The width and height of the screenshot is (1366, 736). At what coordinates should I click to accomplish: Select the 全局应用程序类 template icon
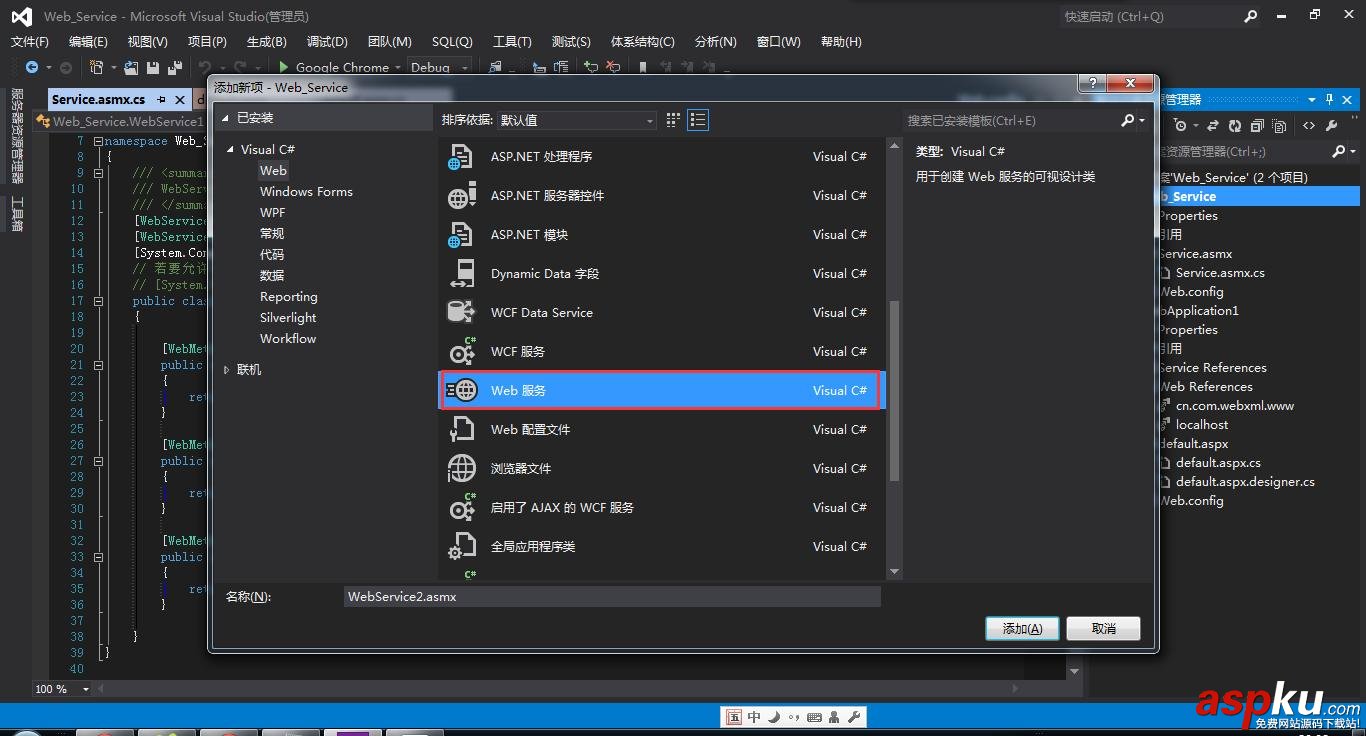(x=461, y=546)
